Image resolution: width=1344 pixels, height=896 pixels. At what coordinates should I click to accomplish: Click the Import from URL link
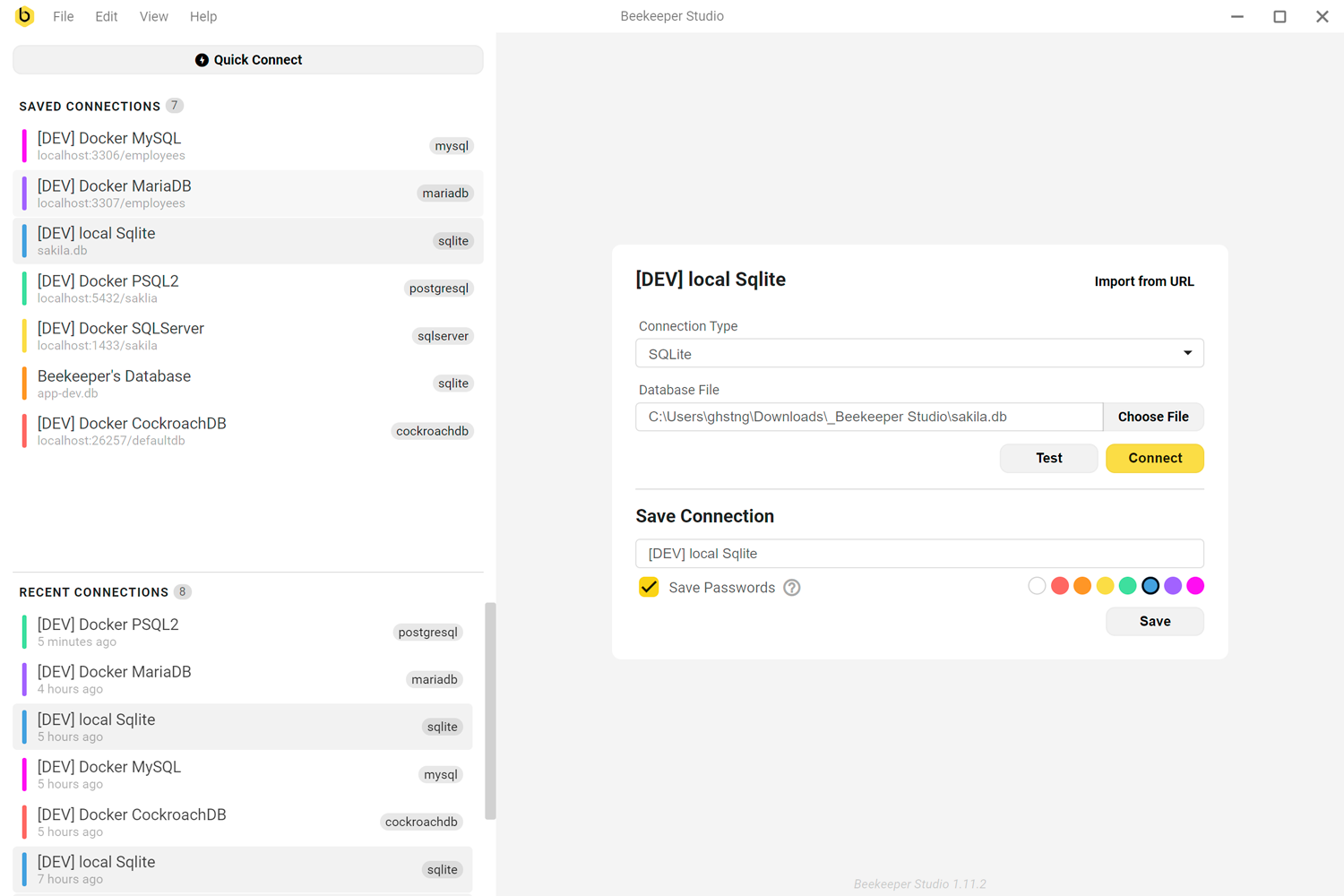(x=1144, y=281)
